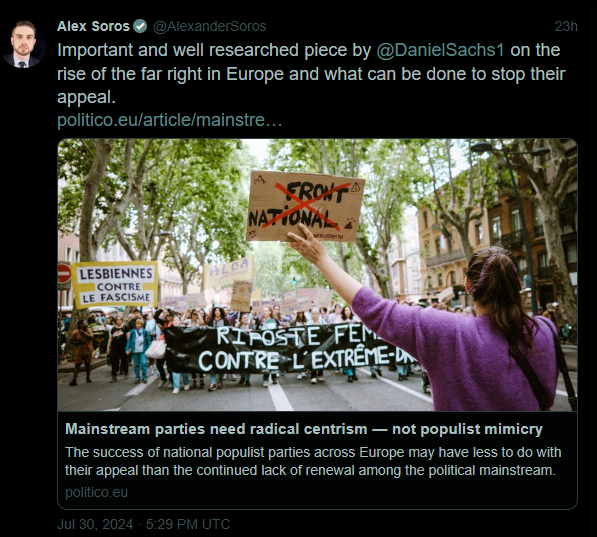This screenshot has height=537, width=597.
Task: Click the black Riposte banner in the photo
Action: (290, 348)
